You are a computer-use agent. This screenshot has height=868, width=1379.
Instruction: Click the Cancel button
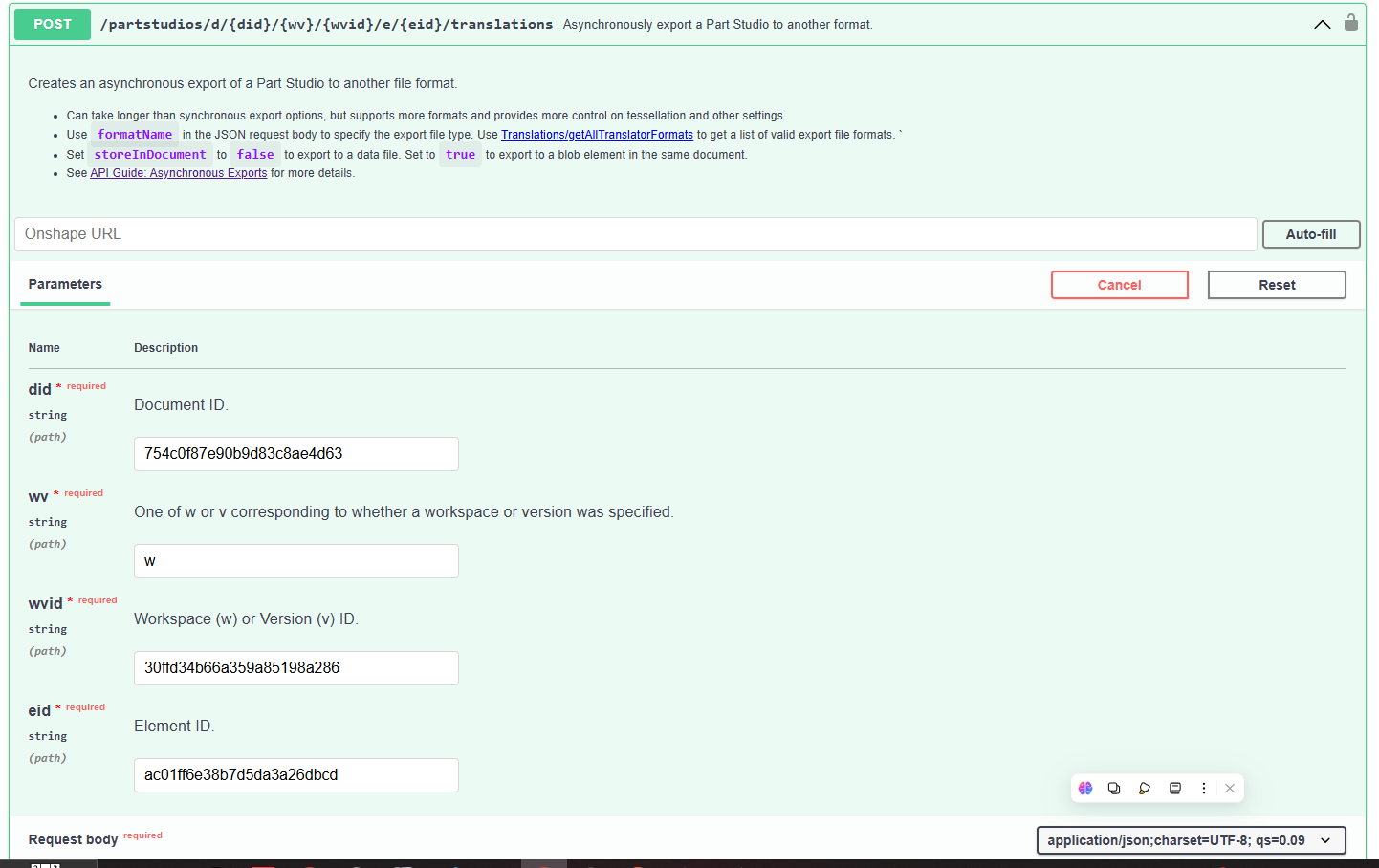1120,285
